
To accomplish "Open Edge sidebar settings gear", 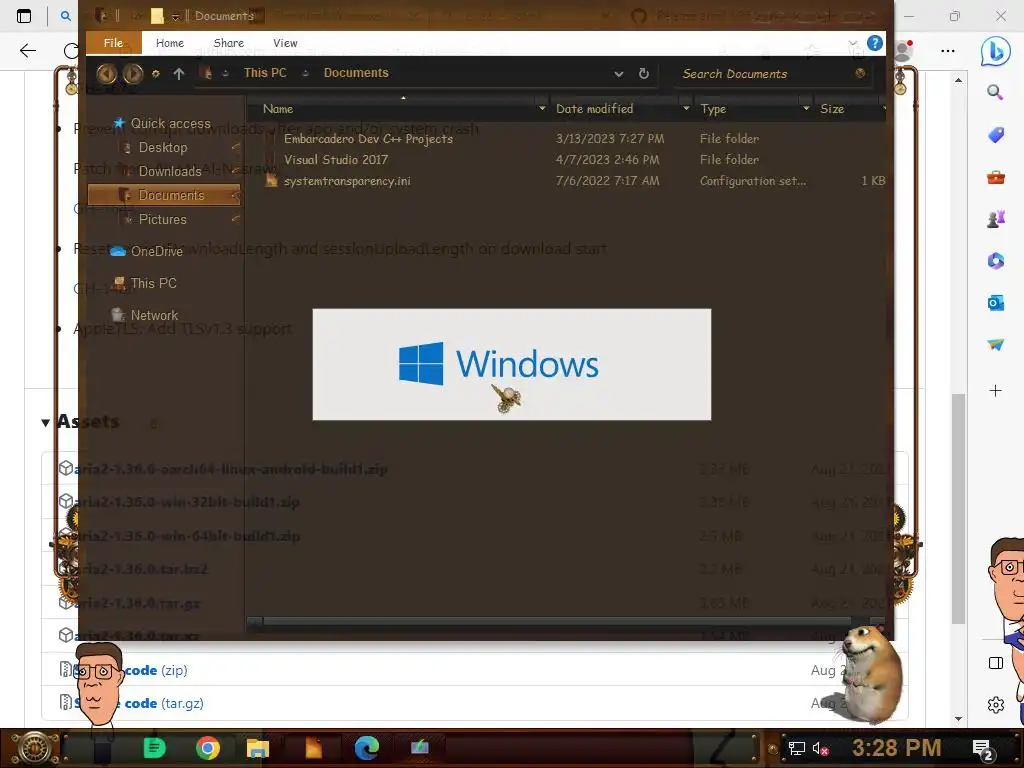I will pyautogui.click(x=995, y=705).
